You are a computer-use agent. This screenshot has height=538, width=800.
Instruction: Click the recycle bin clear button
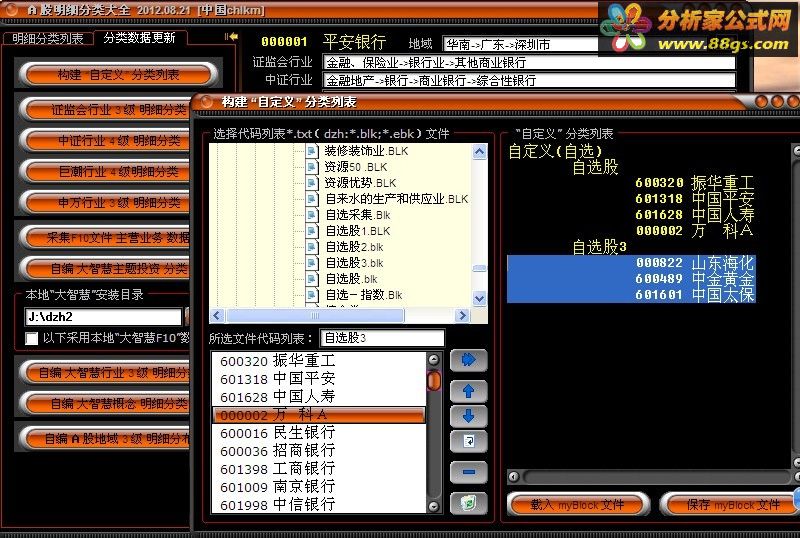click(x=468, y=504)
